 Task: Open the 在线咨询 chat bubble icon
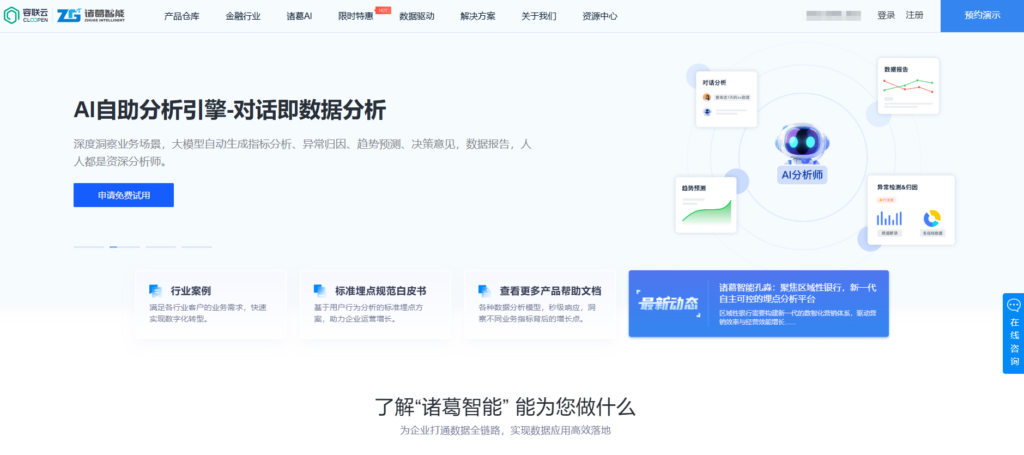point(1013,305)
